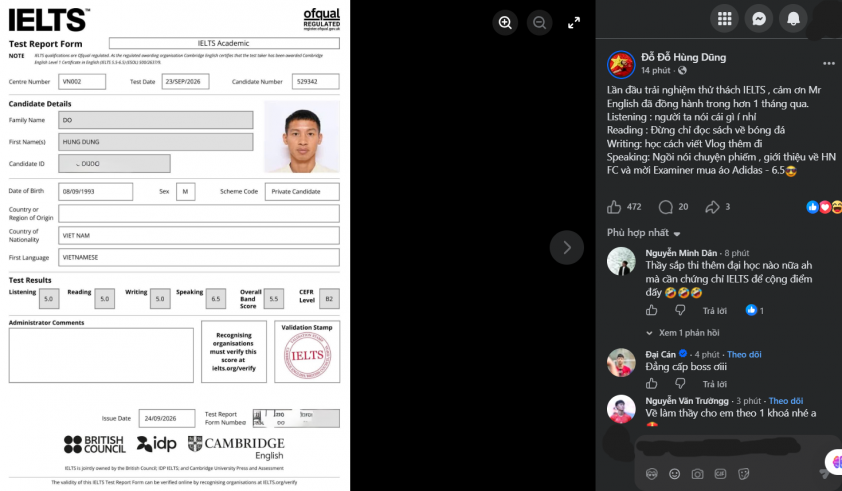Zoom in on the photo
This screenshot has width=842, height=491.
(x=505, y=23)
